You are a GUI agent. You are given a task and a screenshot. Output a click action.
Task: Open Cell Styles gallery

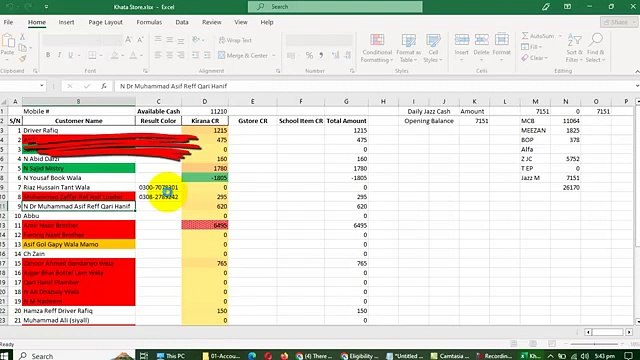tap(433, 48)
